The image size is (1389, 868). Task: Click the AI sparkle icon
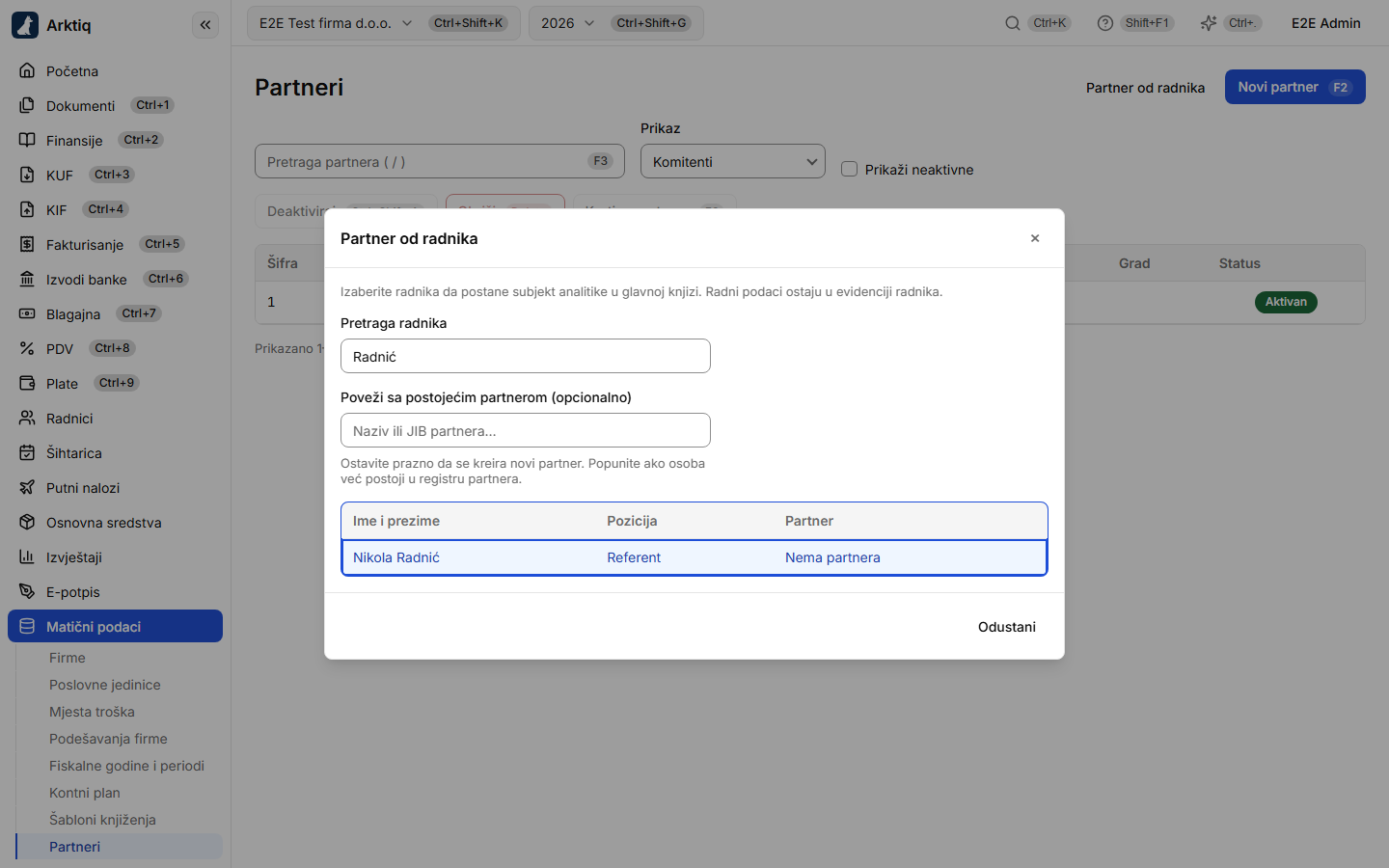click(1209, 23)
